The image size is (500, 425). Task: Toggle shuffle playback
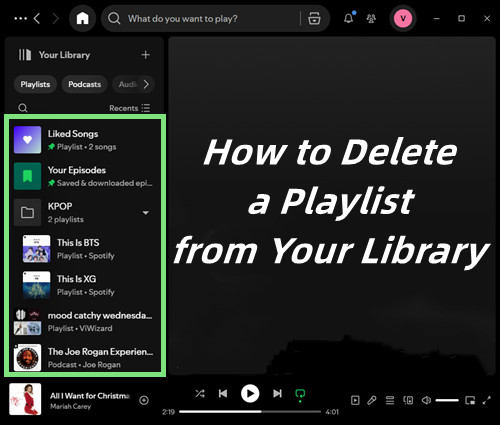(x=200, y=393)
